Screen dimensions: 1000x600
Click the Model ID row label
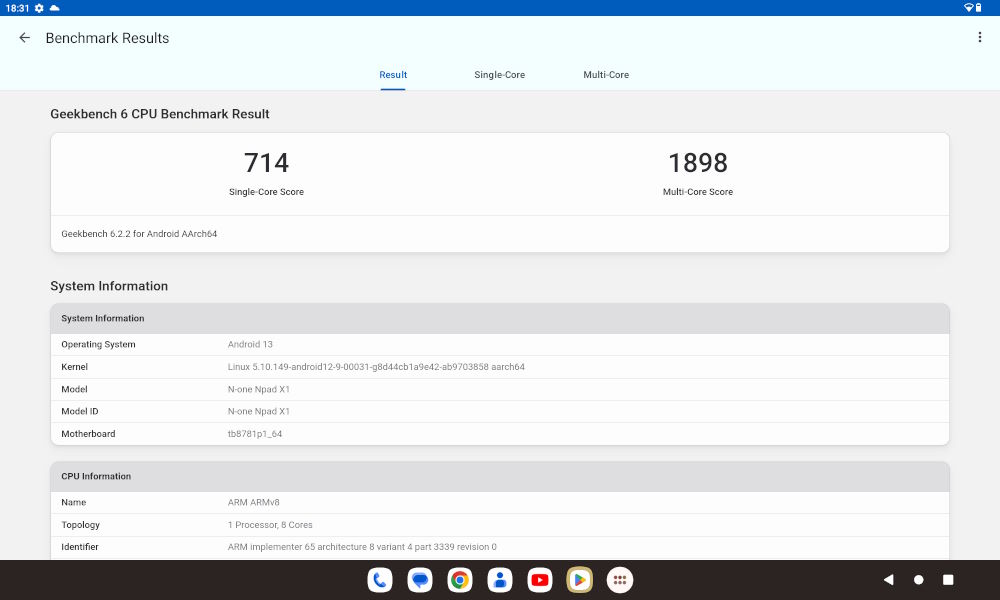tap(80, 411)
